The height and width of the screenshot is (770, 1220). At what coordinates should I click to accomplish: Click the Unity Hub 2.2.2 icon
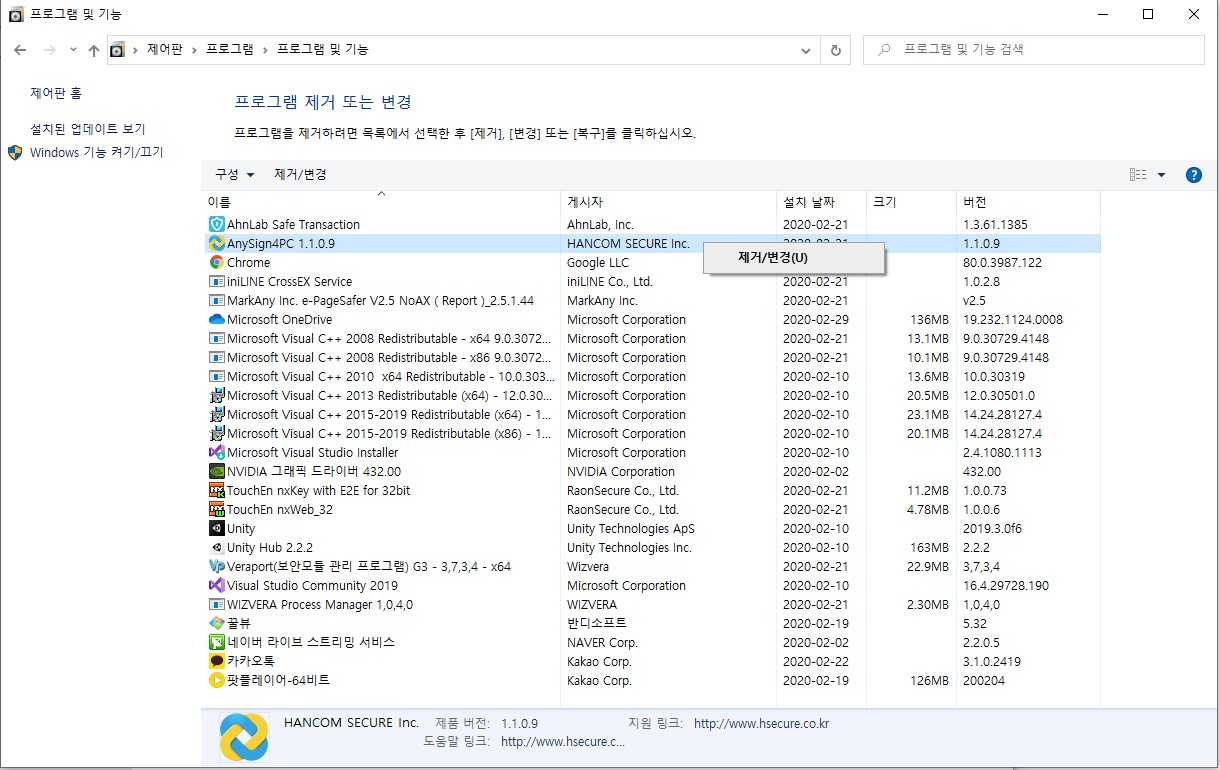[x=217, y=548]
